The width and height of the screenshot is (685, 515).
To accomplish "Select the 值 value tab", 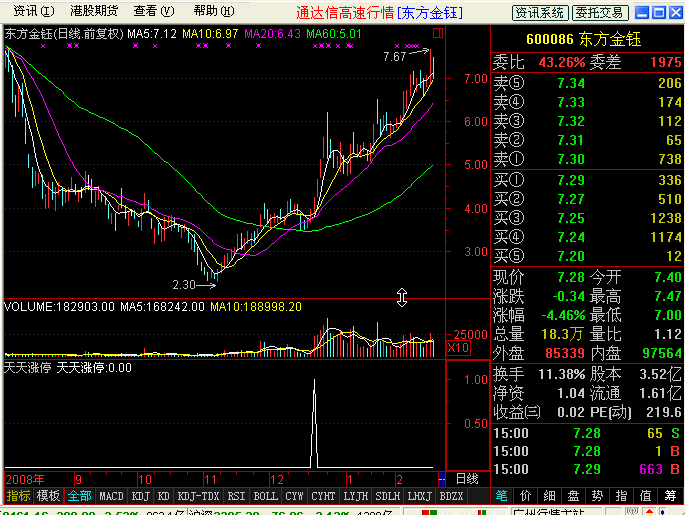I will tap(646, 496).
